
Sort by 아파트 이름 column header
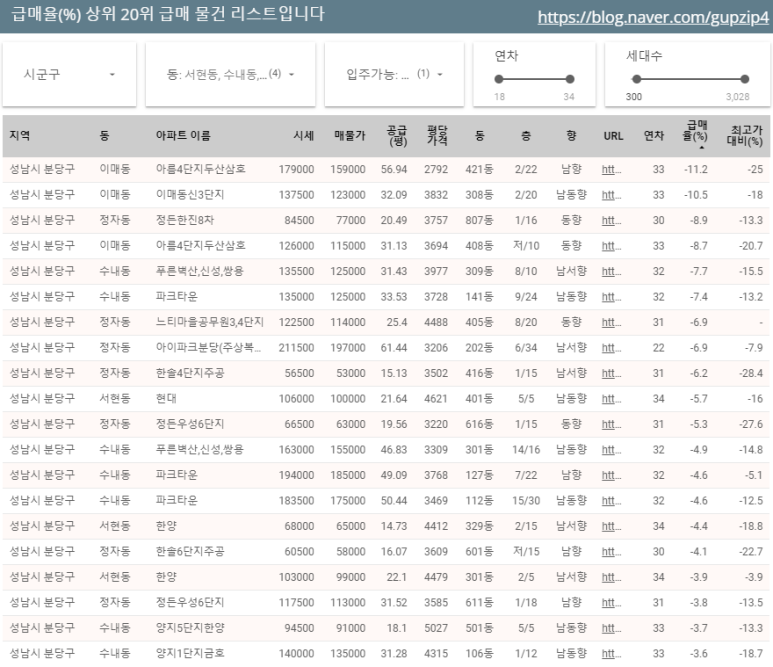(x=183, y=136)
